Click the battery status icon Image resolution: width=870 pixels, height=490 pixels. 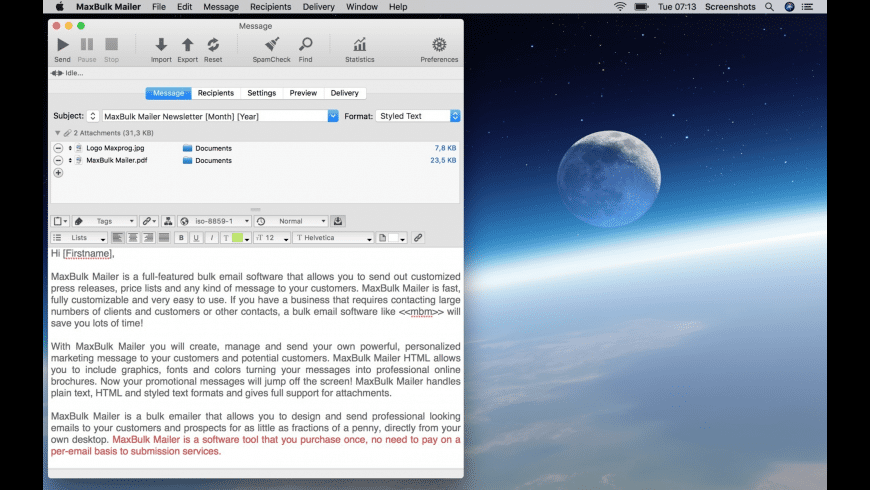[x=641, y=7]
